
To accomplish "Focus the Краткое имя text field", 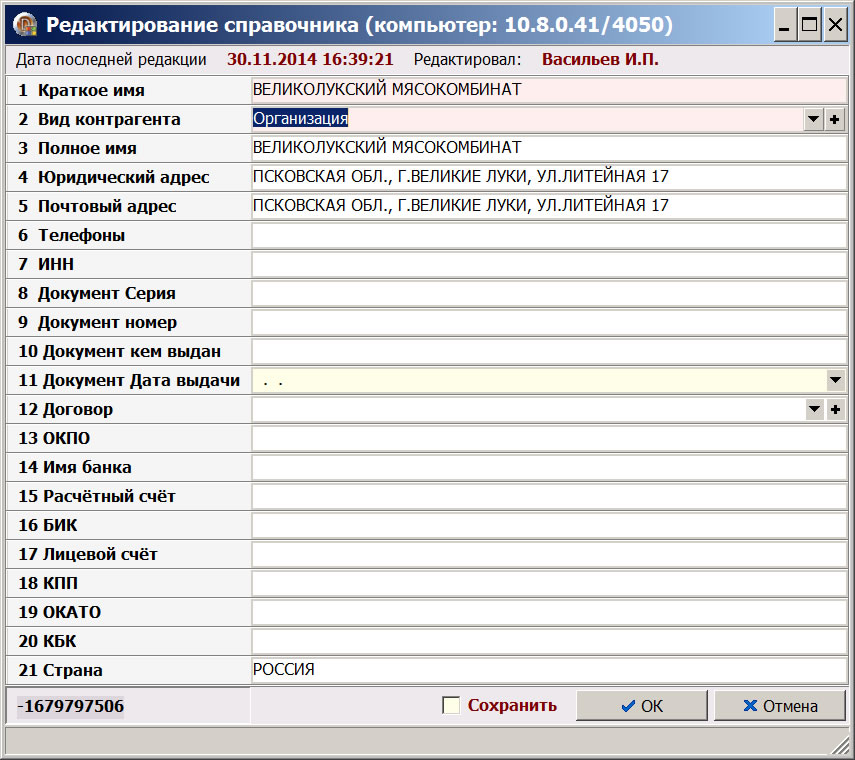I will pos(548,90).
